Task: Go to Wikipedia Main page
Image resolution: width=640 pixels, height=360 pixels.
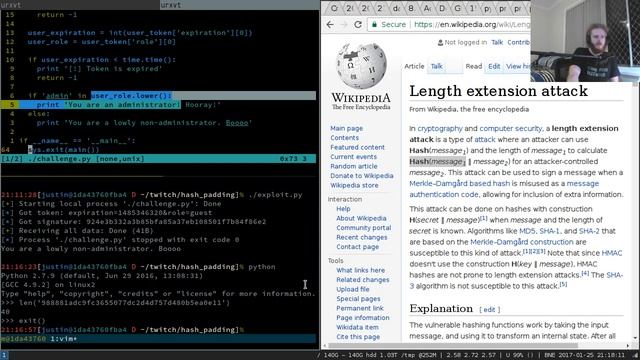Action: (347, 128)
